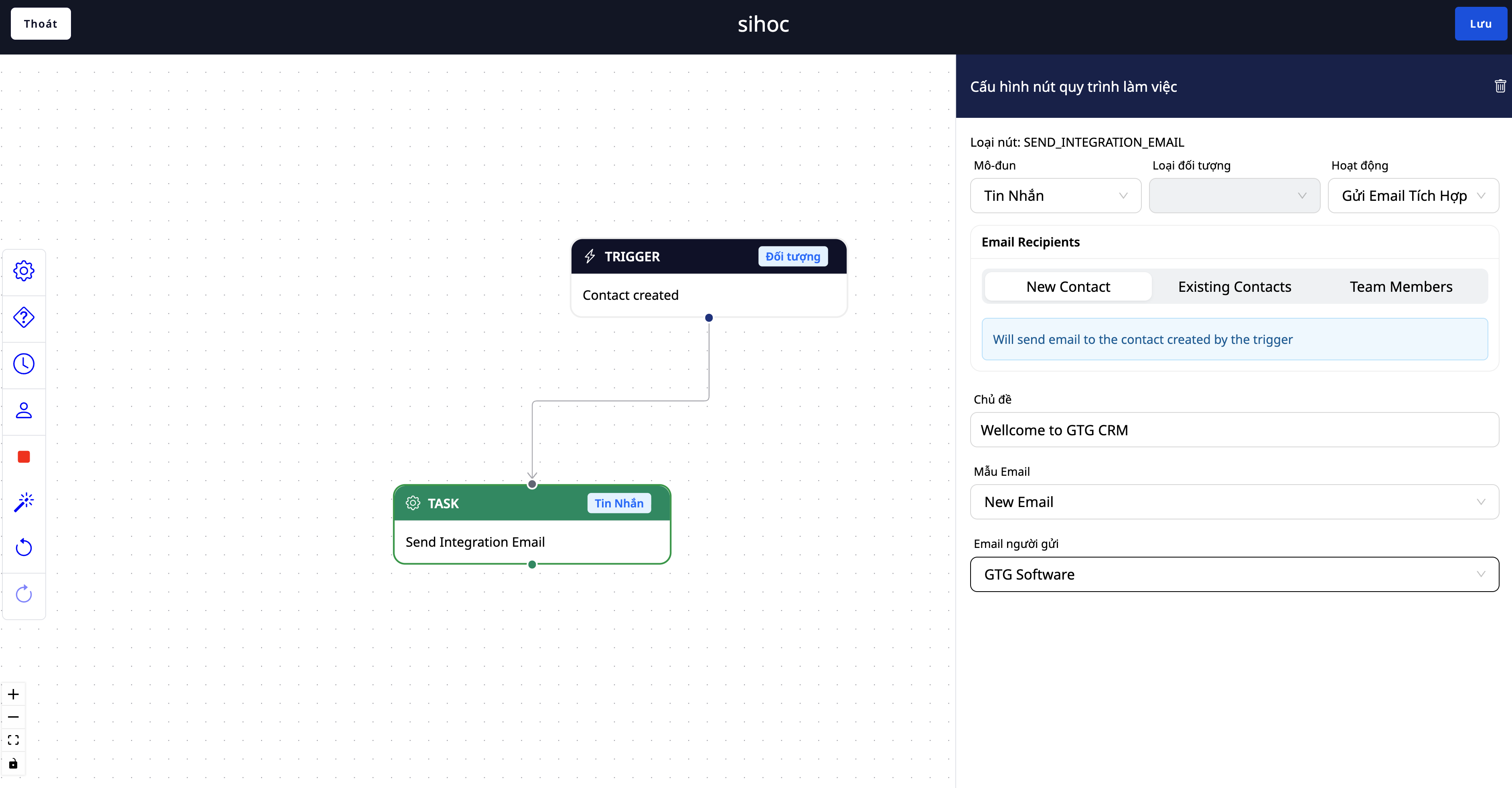Click the Thoát exit button
The image size is (1512, 788).
click(x=41, y=24)
